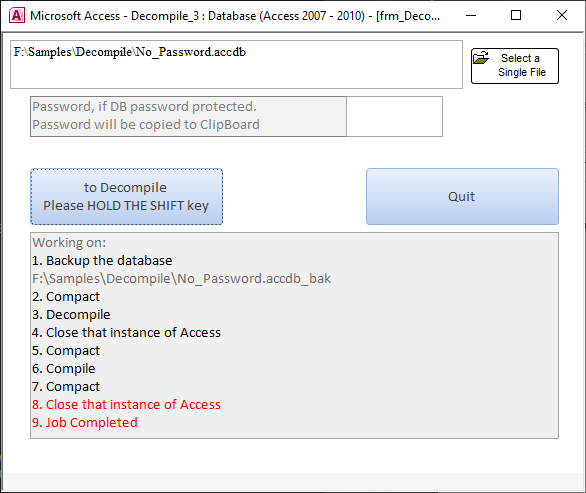Minimize the Access window

pos(471,16)
